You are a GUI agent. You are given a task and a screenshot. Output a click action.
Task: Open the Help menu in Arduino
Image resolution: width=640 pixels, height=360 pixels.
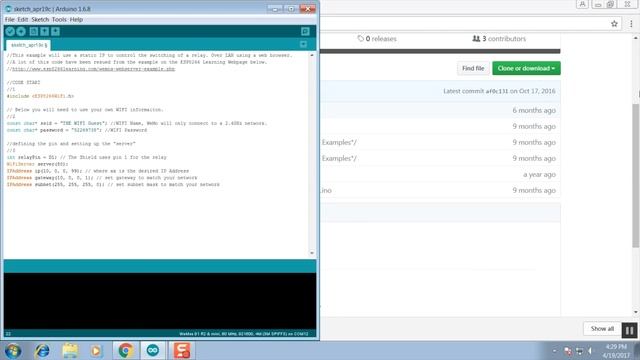[x=76, y=19]
